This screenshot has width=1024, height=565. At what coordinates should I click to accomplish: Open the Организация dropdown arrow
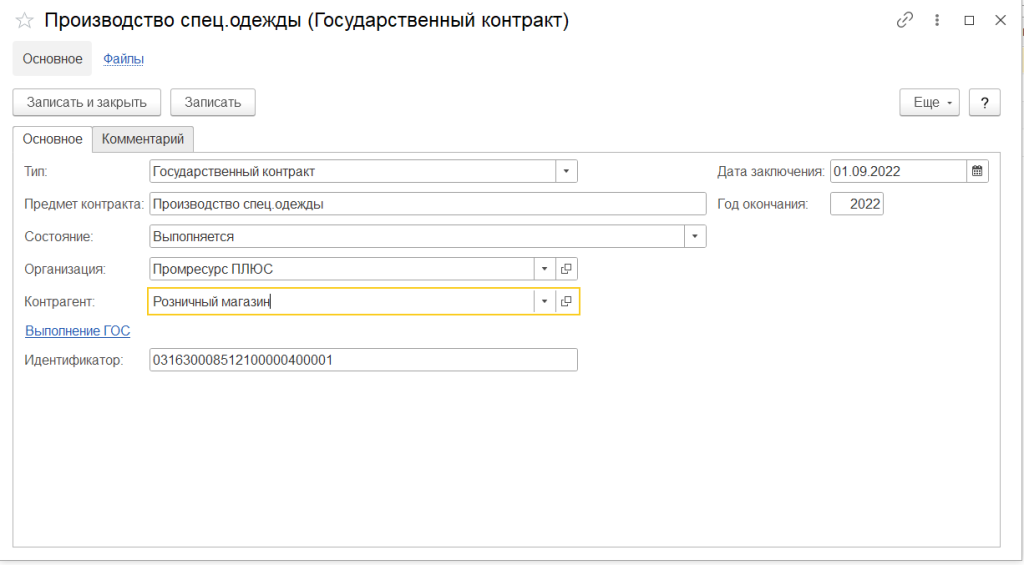point(544,269)
